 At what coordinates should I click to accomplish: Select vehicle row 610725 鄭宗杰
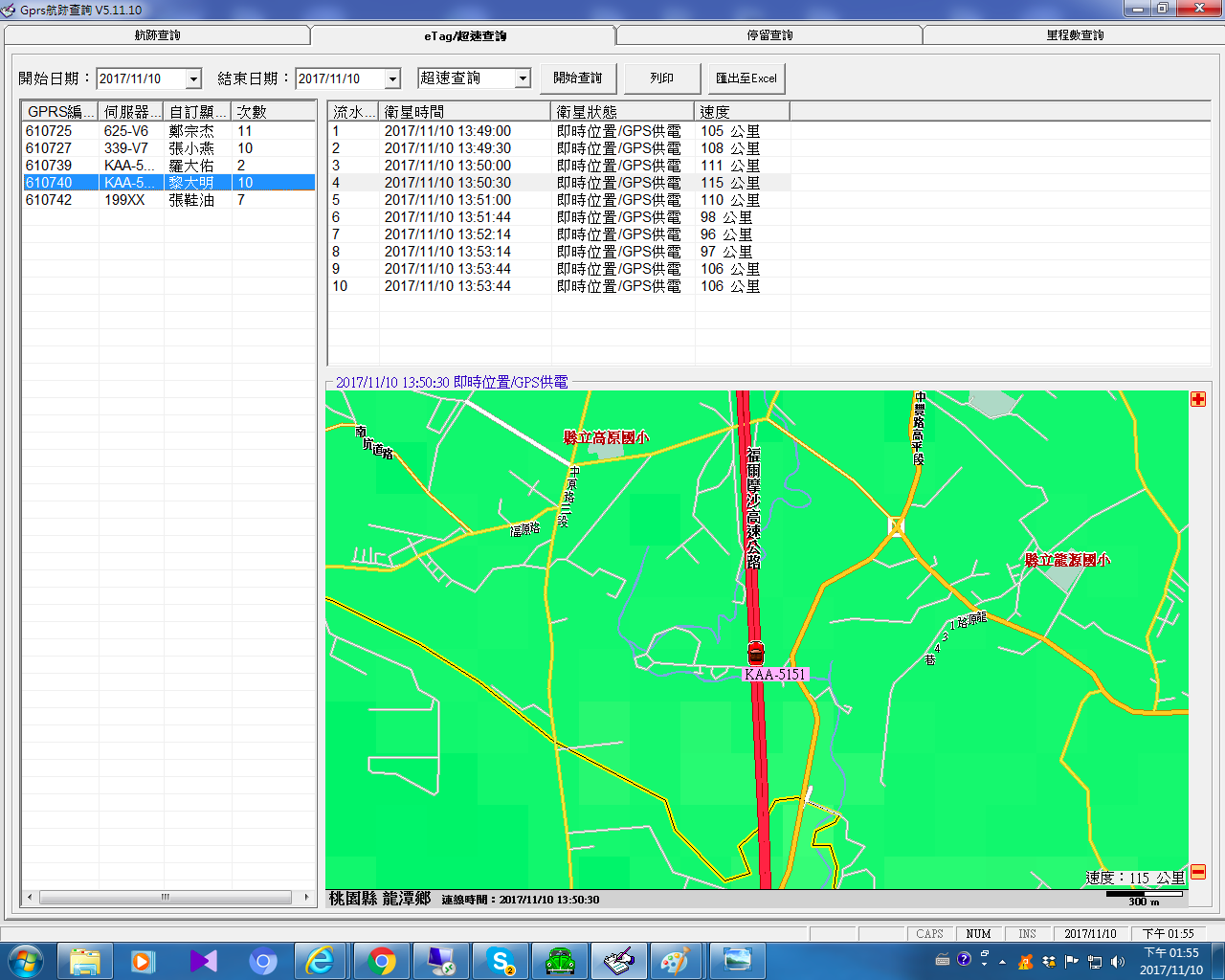tap(168, 131)
